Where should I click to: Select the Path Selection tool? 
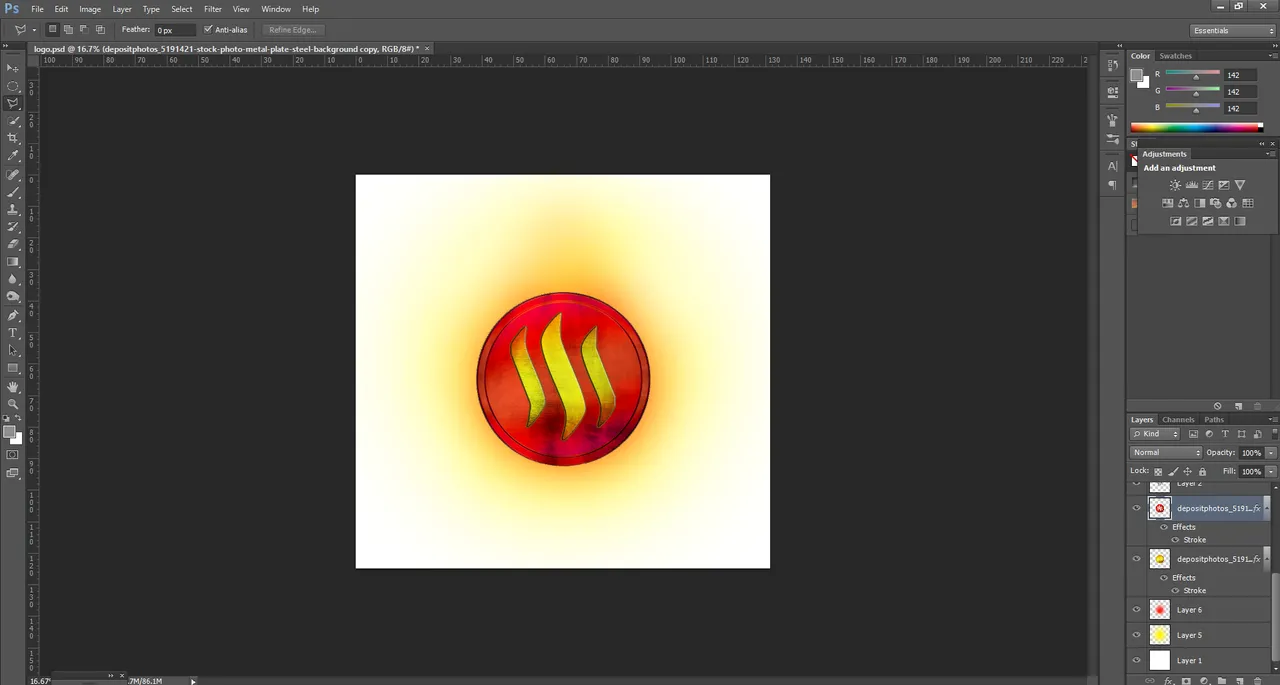coord(13,351)
